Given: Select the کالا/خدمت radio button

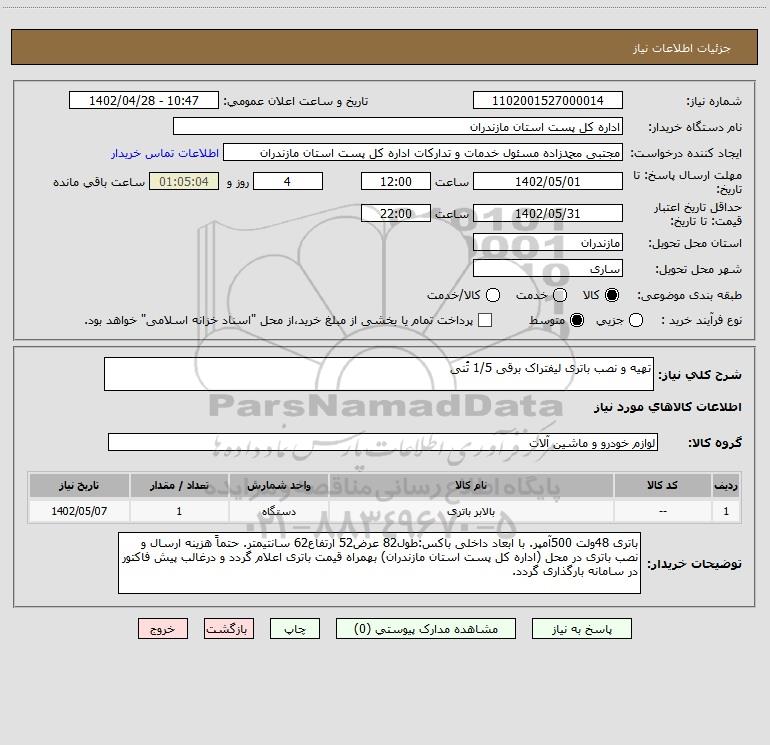Looking at the screenshot, I should (x=493, y=295).
